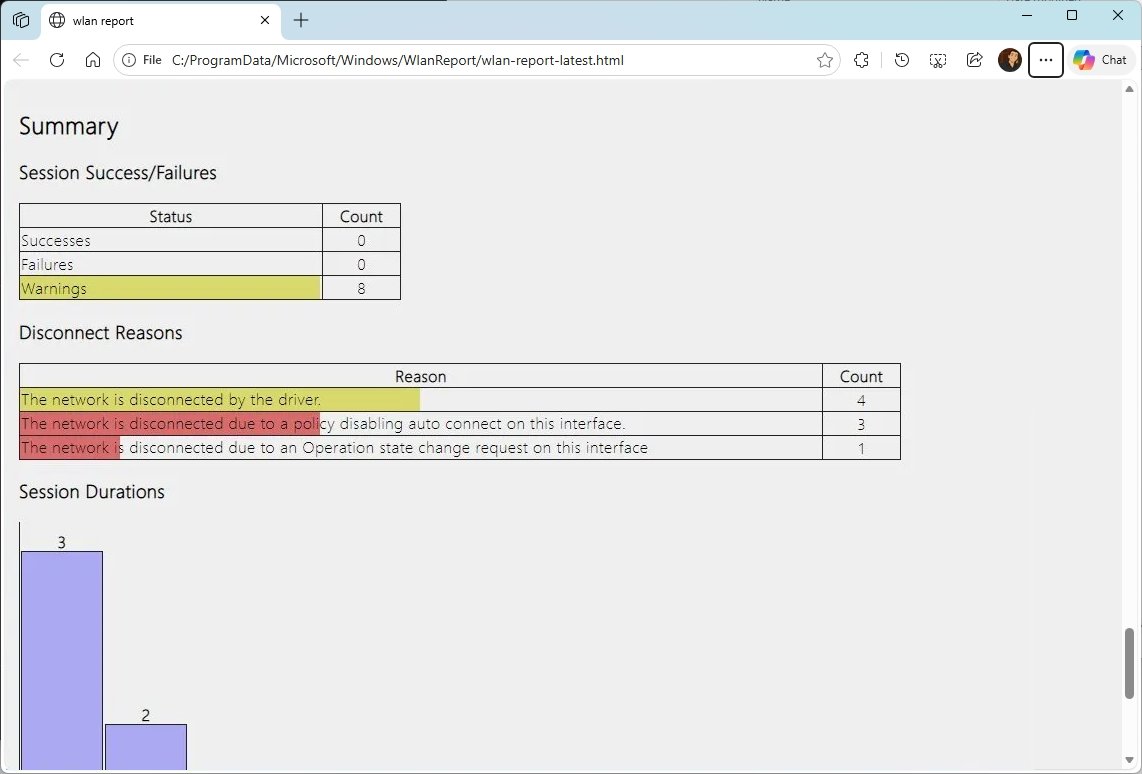The image size is (1142, 774).
Task: Click the vertical scrollbar thumb
Action: click(x=1130, y=663)
